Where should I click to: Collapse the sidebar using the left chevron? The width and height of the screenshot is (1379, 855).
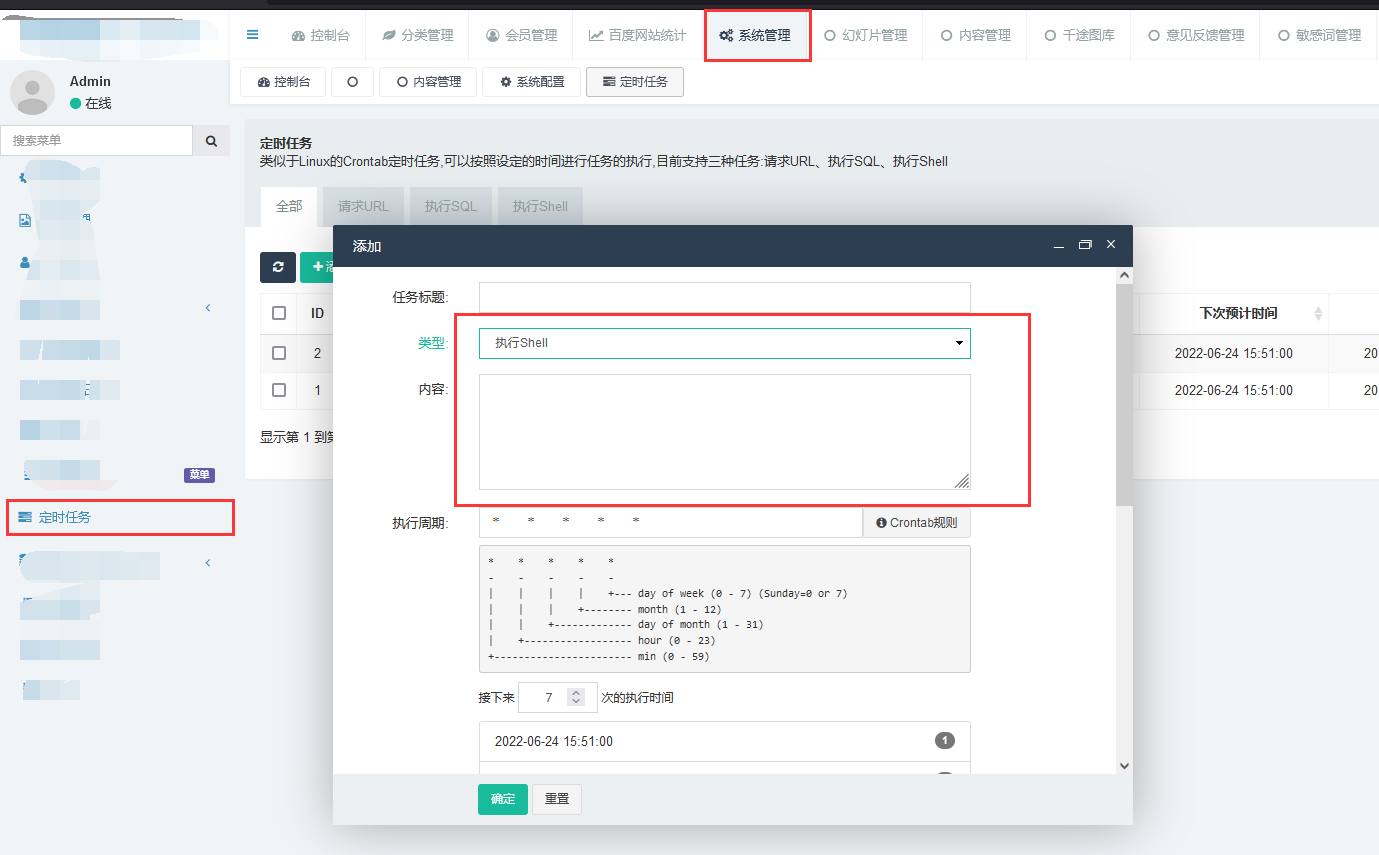[207, 308]
